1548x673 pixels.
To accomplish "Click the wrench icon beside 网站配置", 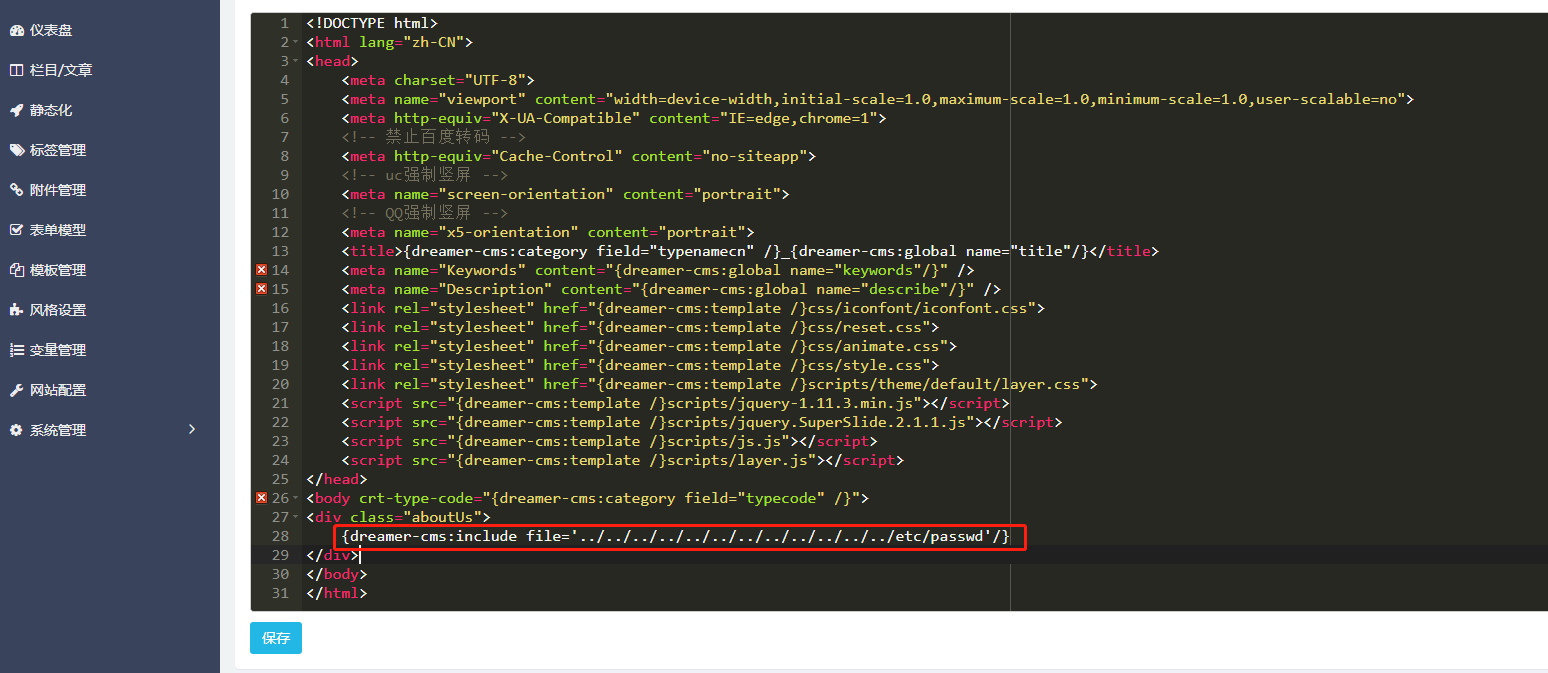I will coord(16,390).
